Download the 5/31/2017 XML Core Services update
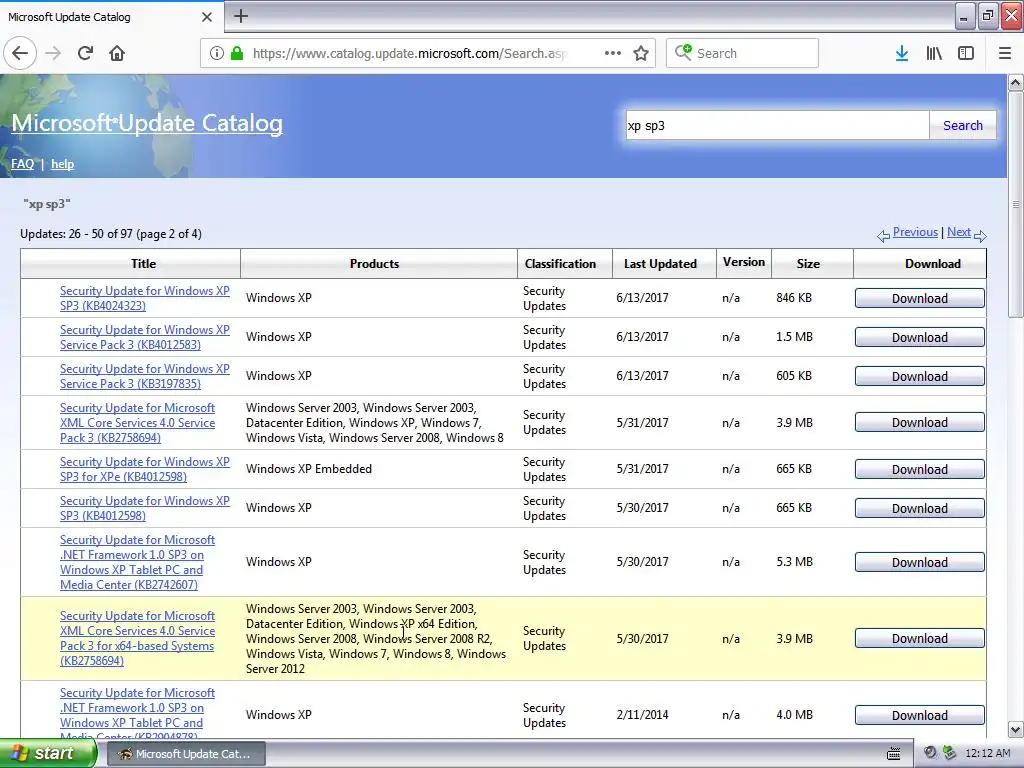The image size is (1024, 768). point(920,423)
